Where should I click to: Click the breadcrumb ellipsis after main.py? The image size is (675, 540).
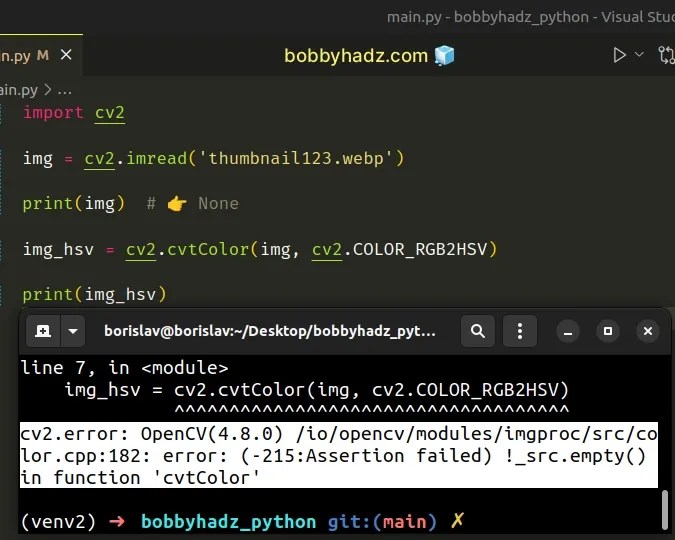coord(65,90)
